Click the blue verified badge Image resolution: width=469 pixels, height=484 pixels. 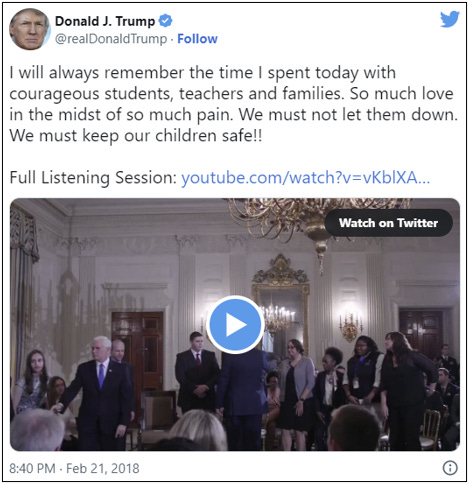pyautogui.click(x=165, y=21)
